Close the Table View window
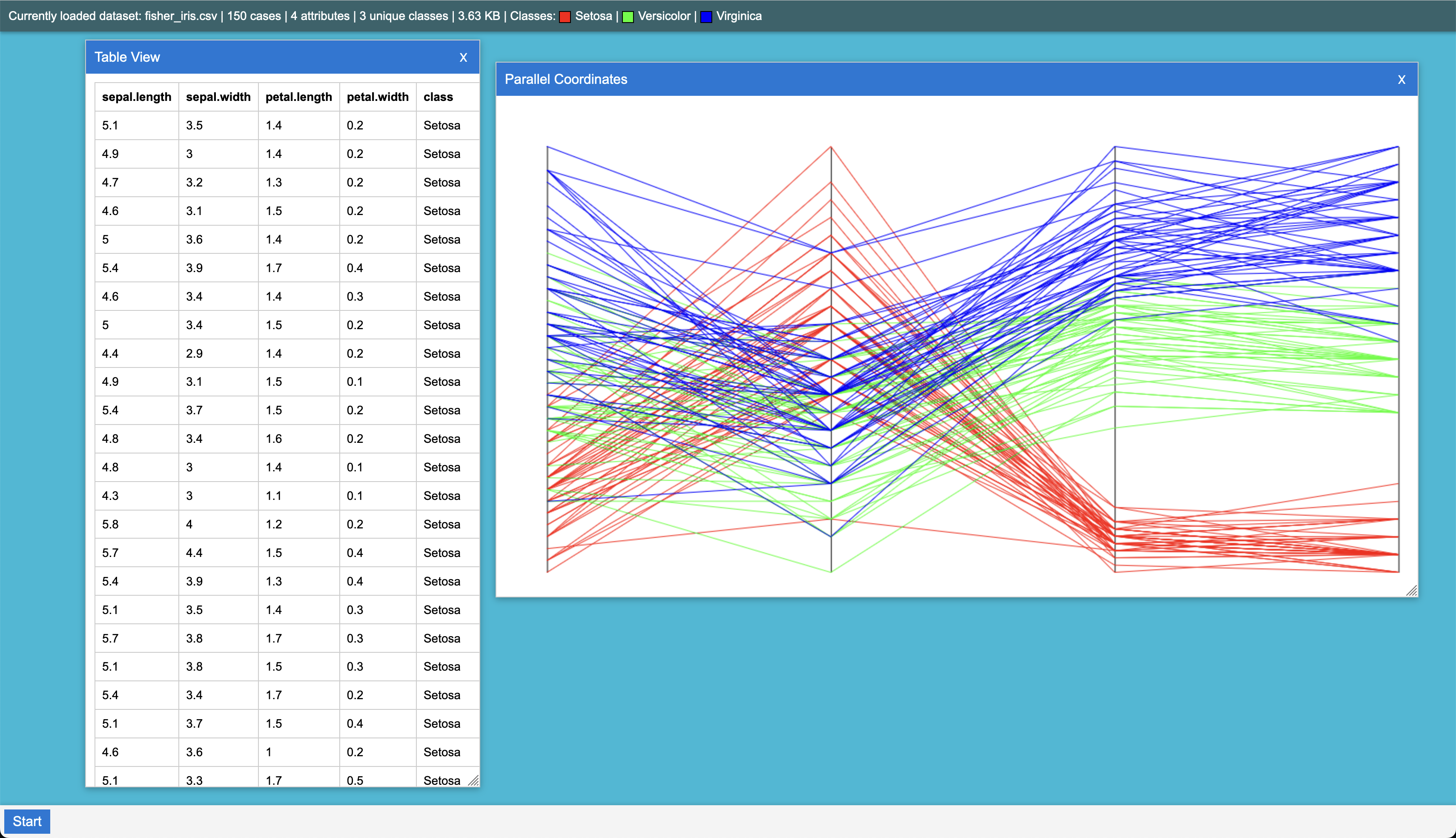The image size is (1456, 838). pos(463,57)
